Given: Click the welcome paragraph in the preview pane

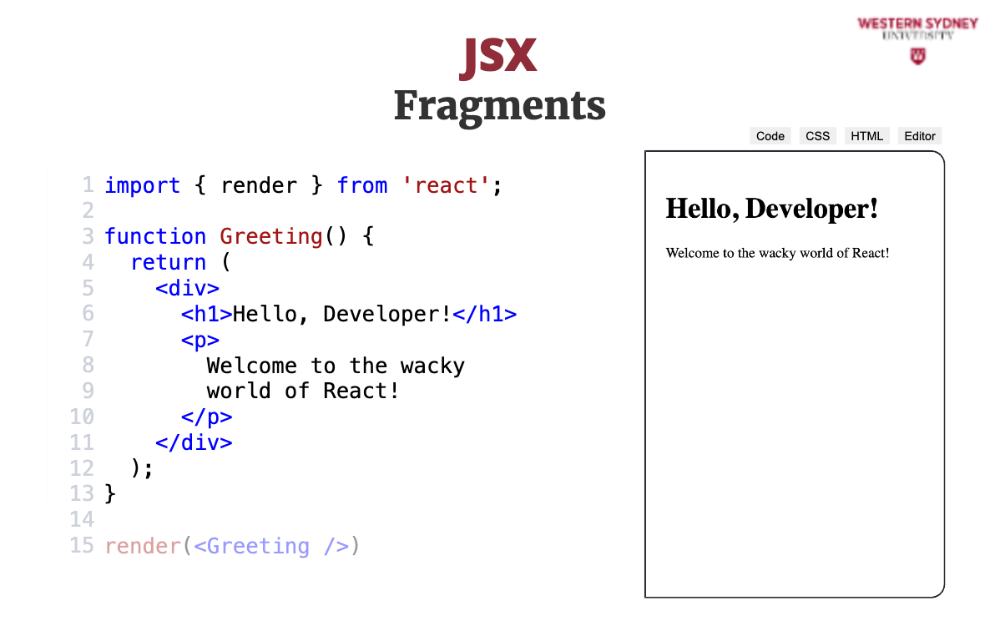Looking at the screenshot, I should coord(777,253).
